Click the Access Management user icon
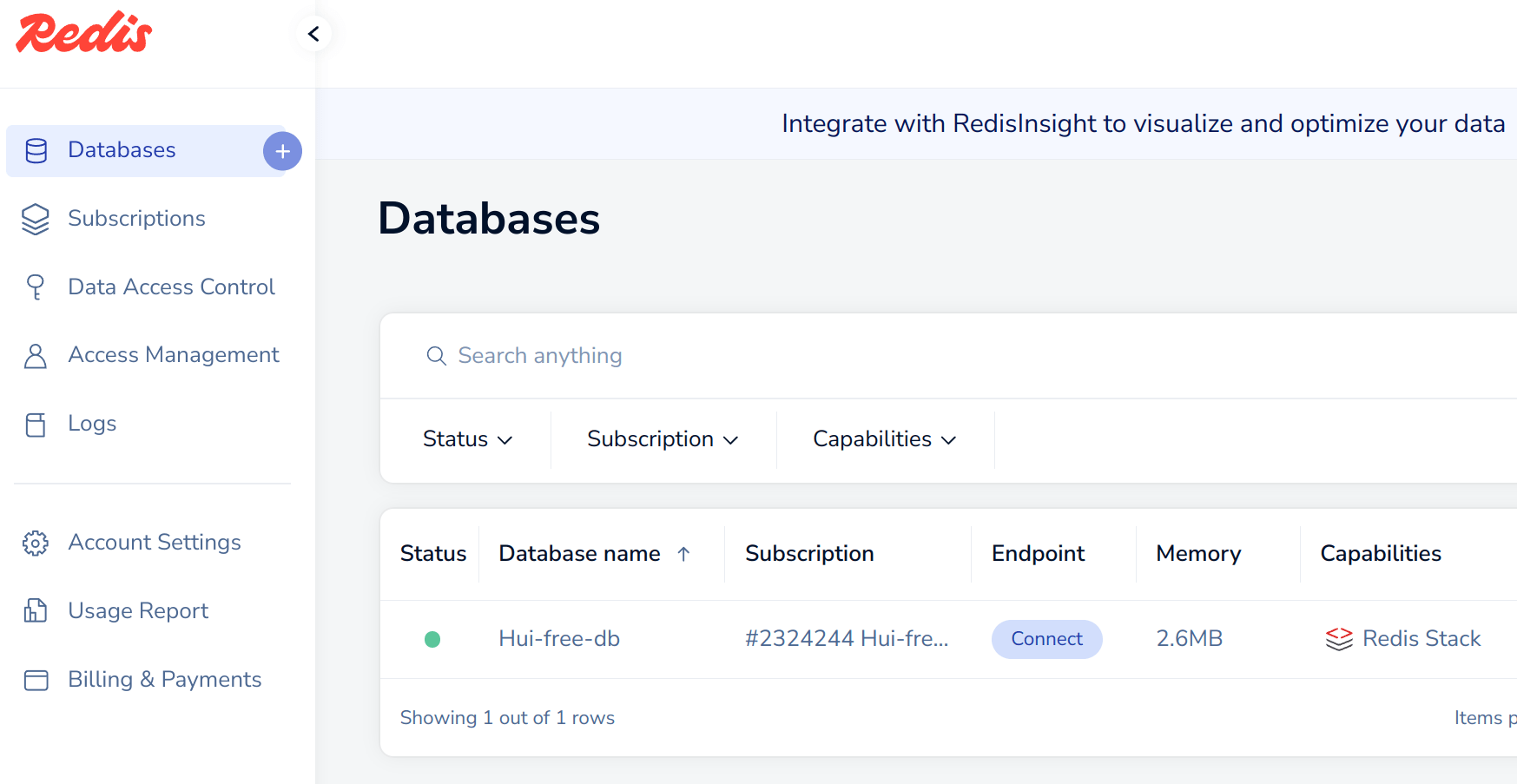 [36, 355]
